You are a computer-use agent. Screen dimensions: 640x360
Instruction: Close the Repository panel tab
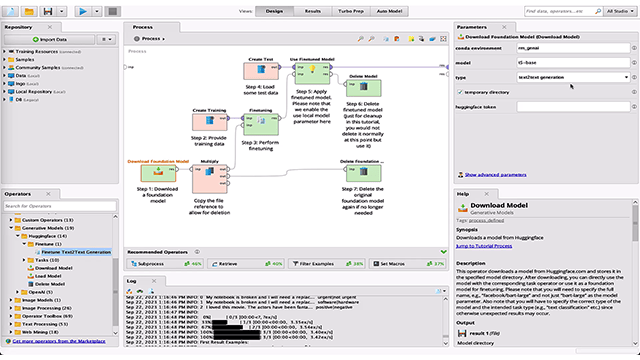(x=50, y=27)
